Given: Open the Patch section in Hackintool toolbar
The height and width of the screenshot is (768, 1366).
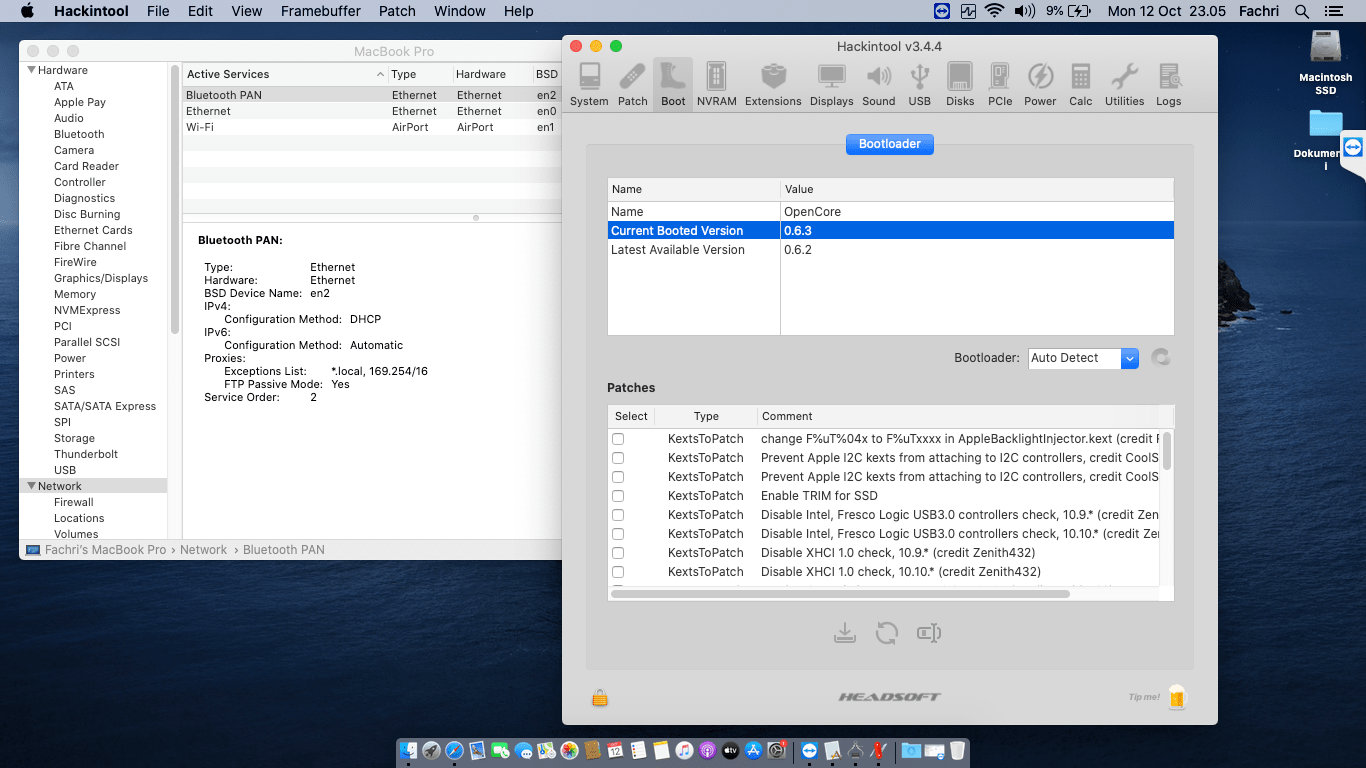Looking at the screenshot, I should click(632, 84).
